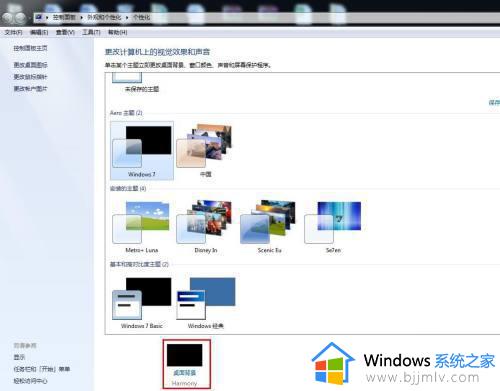500x391 pixels.
Task: Select the Windows 7 Aero theme
Action: [x=142, y=151]
